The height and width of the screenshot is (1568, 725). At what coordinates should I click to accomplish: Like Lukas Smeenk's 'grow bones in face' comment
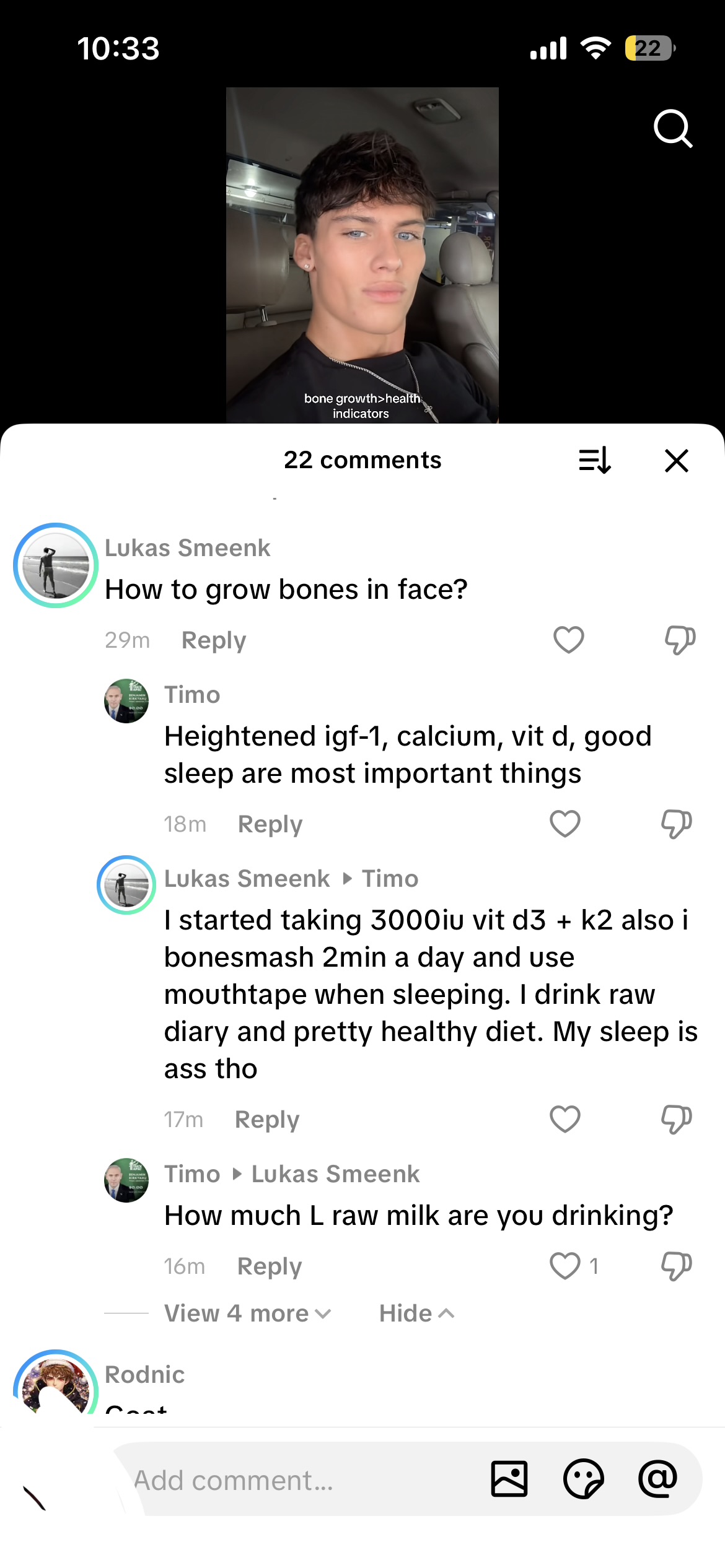point(568,640)
